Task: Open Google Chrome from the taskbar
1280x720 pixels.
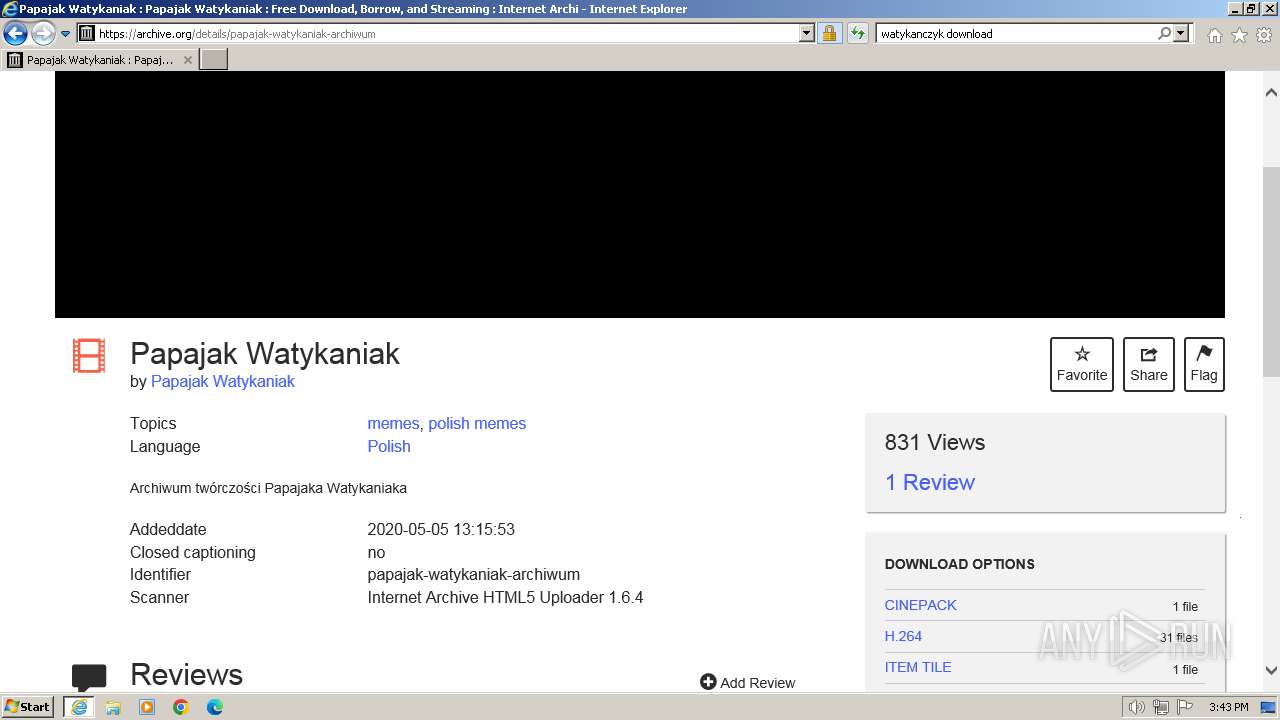Action: (x=181, y=707)
